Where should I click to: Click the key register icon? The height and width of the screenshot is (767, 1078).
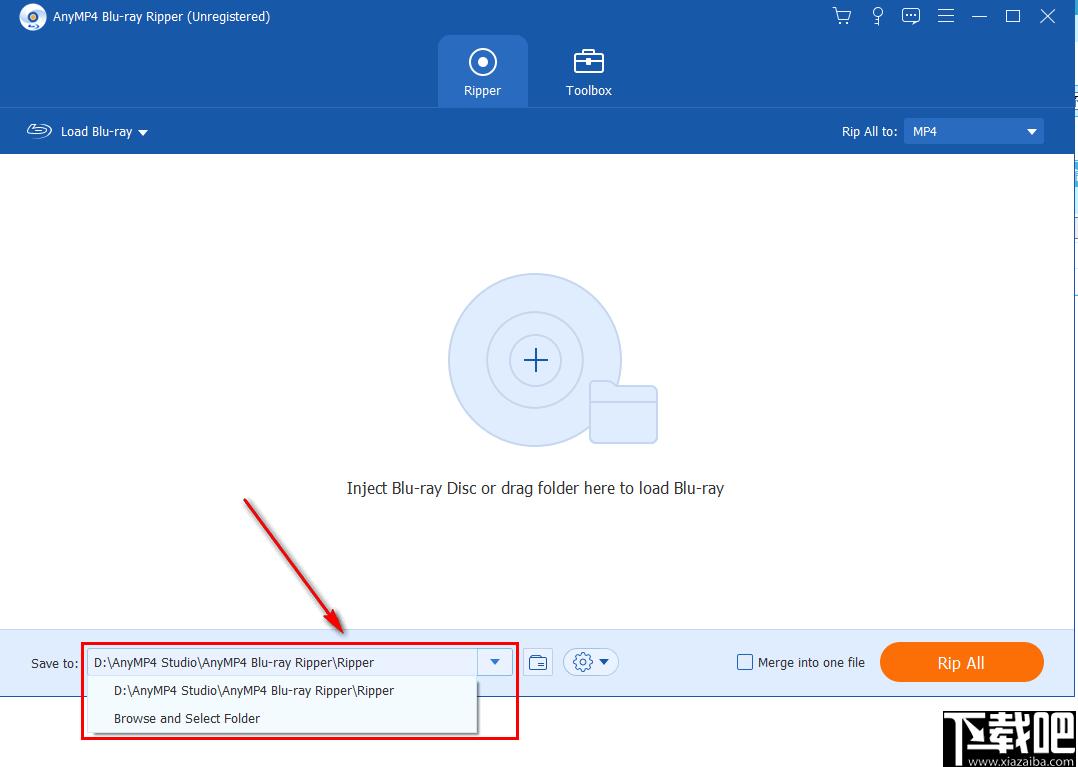877,16
